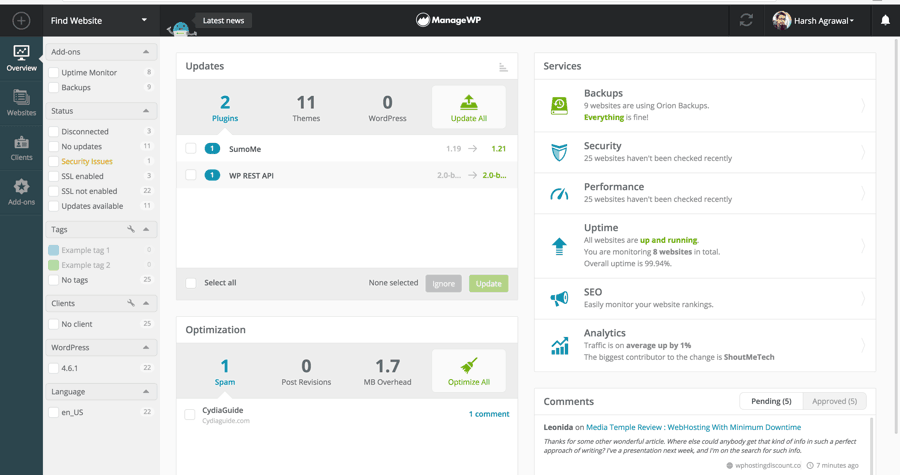Check the Security Issues filter
Image resolution: width=900 pixels, height=475 pixels.
point(53,161)
